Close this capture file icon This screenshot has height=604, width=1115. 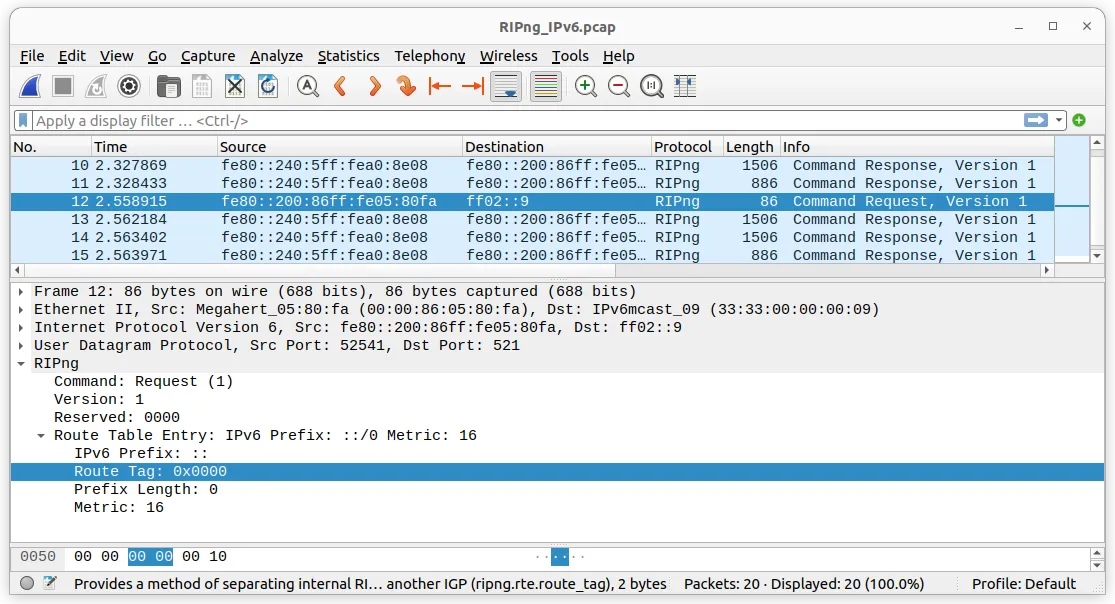[x=235, y=86]
